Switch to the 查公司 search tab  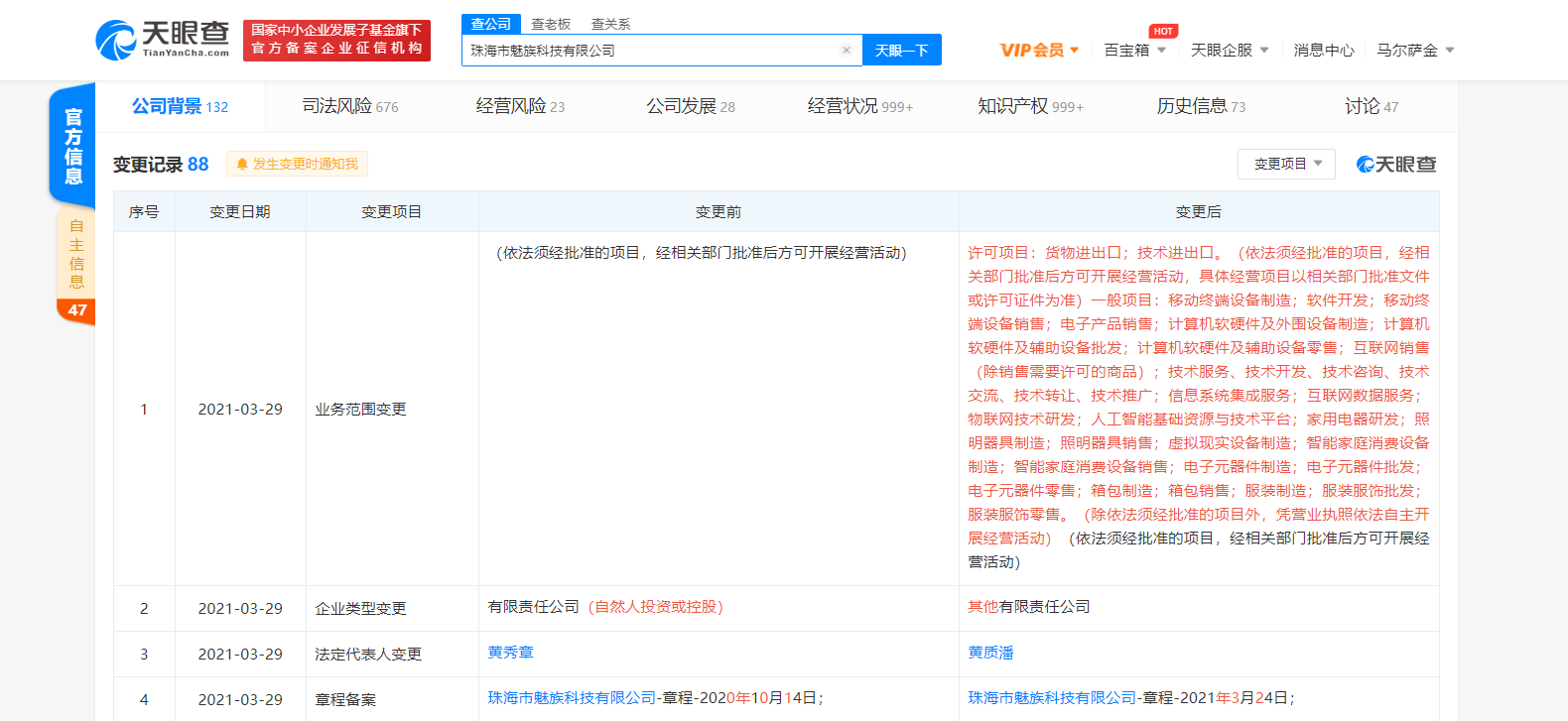[x=491, y=24]
